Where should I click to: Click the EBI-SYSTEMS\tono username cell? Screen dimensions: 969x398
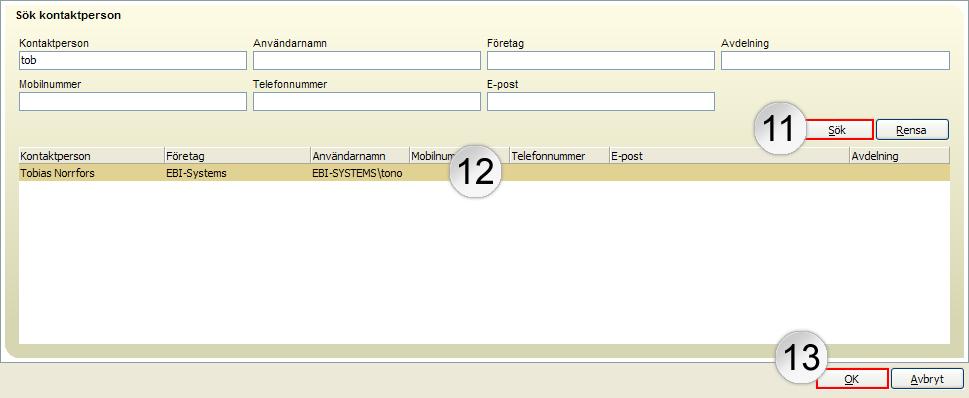click(x=360, y=174)
